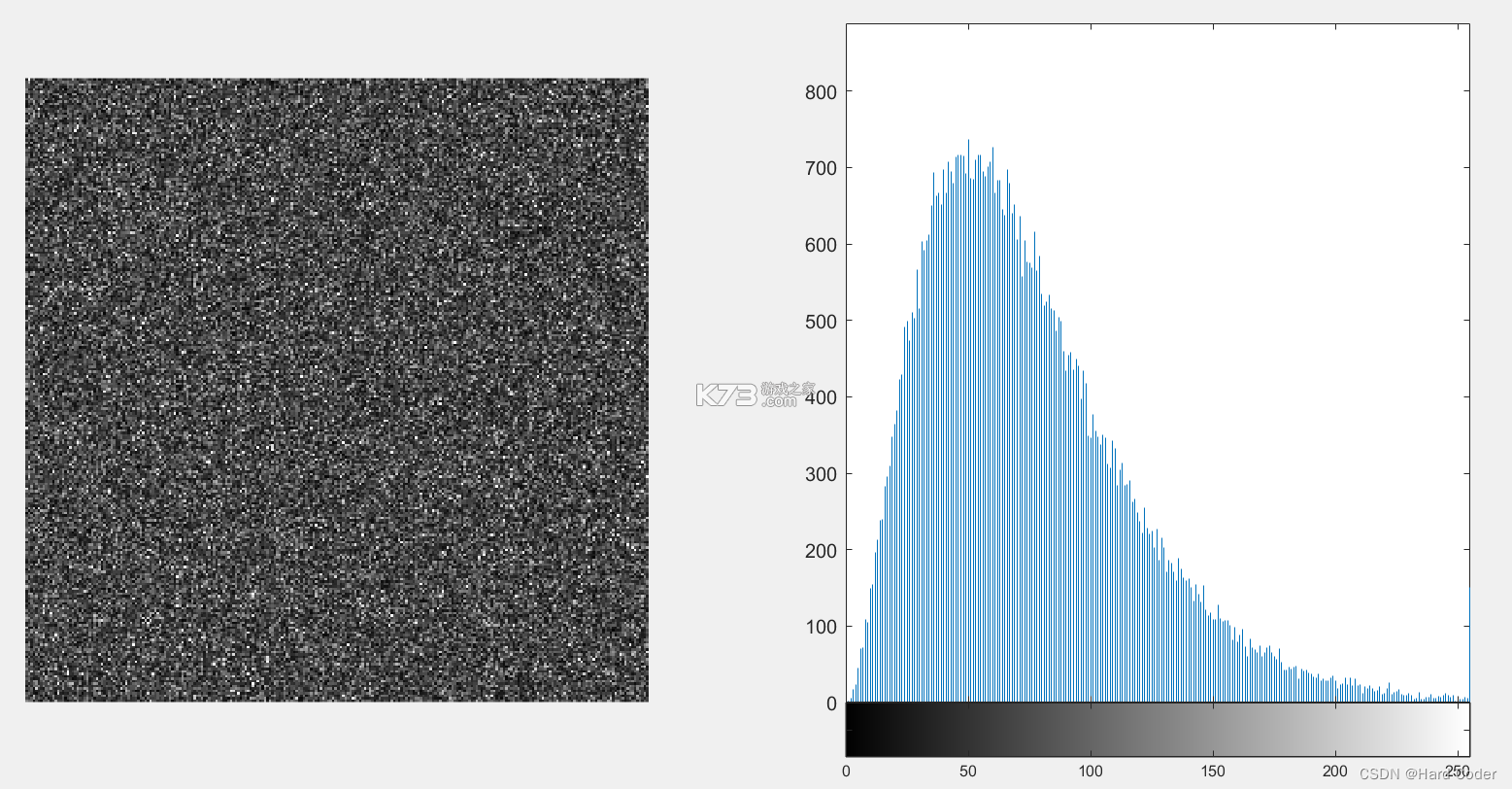
Task: Click the grayscale gradient colorbar under the histogram
Action: (1158, 729)
